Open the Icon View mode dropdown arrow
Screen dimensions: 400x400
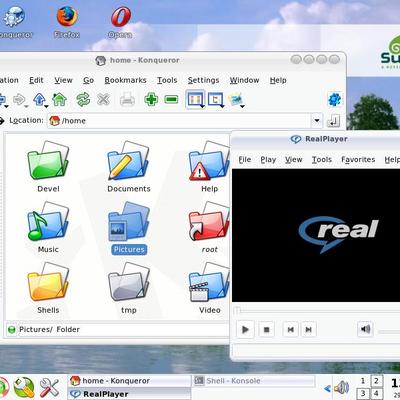[202, 106]
